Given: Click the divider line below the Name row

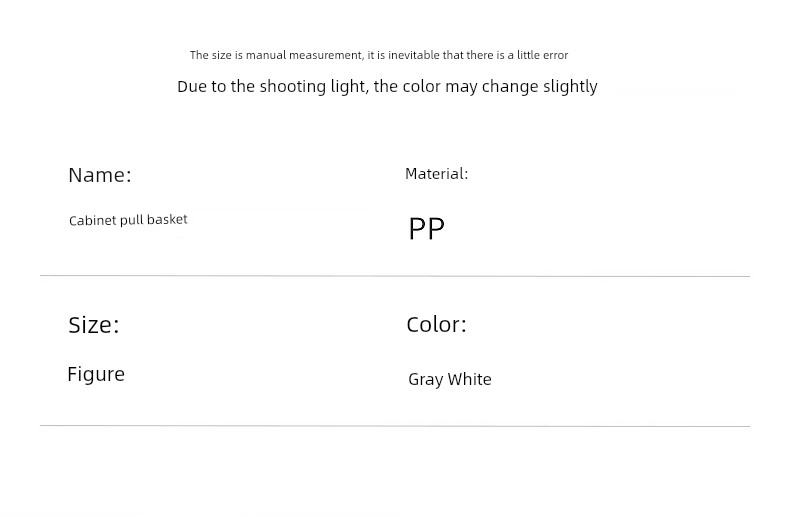Looking at the screenshot, I should click(x=395, y=276).
